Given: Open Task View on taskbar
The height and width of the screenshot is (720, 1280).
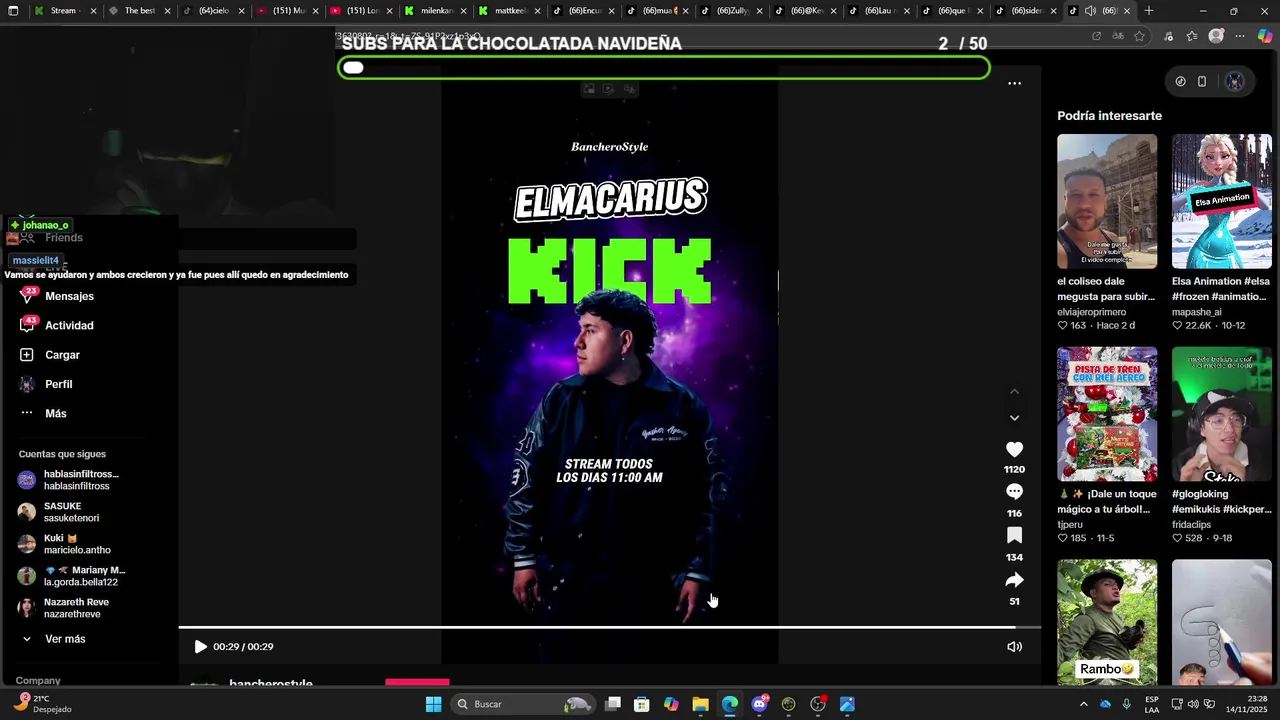Looking at the screenshot, I should tap(613, 704).
